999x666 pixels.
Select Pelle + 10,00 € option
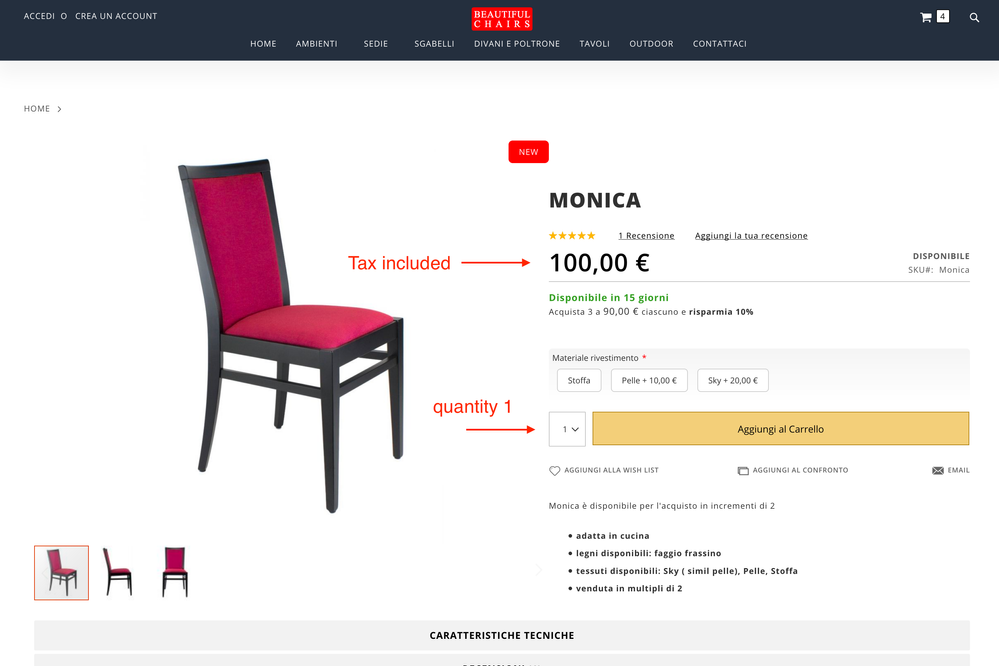pyautogui.click(x=649, y=380)
